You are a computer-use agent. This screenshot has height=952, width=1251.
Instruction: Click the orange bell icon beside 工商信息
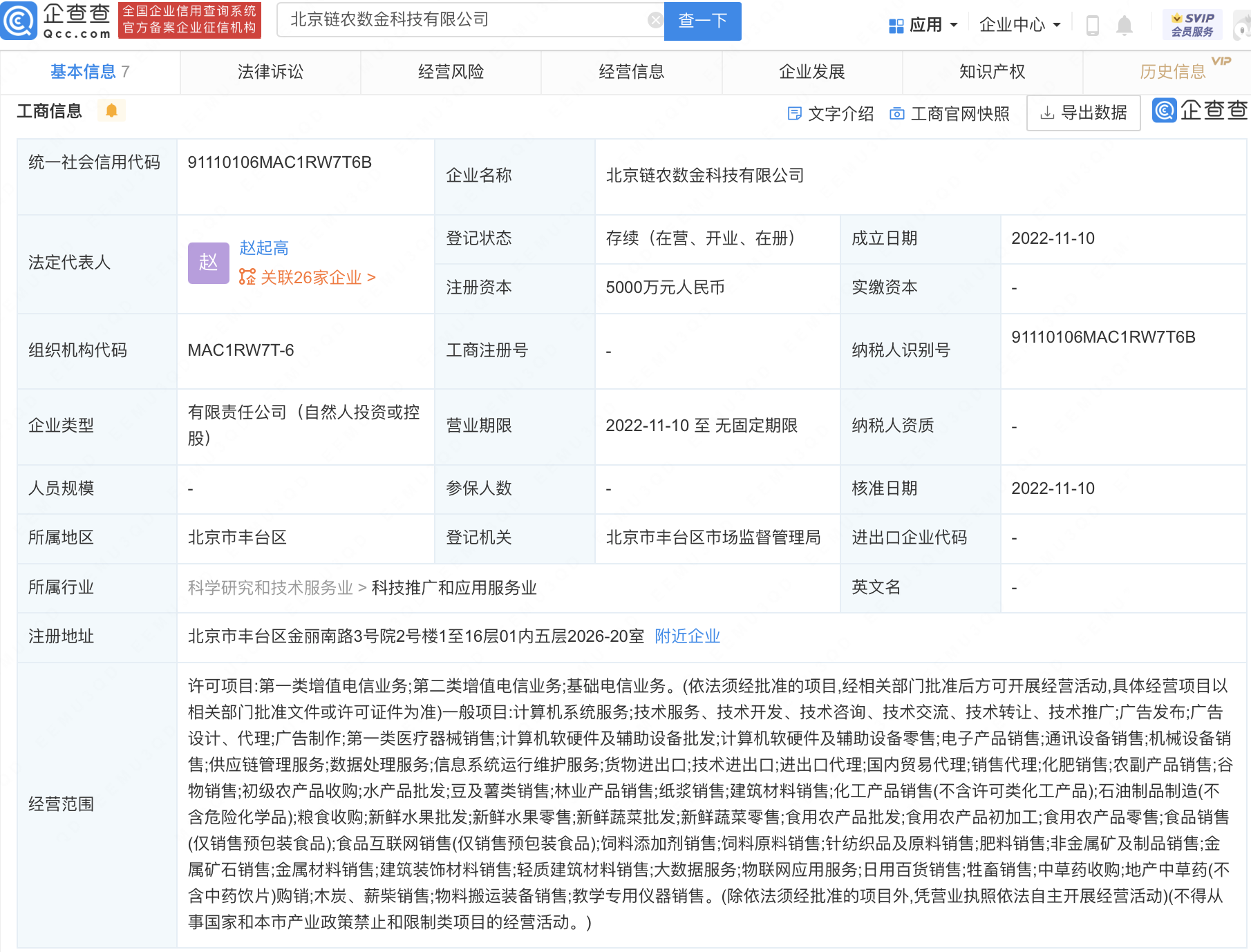[111, 111]
